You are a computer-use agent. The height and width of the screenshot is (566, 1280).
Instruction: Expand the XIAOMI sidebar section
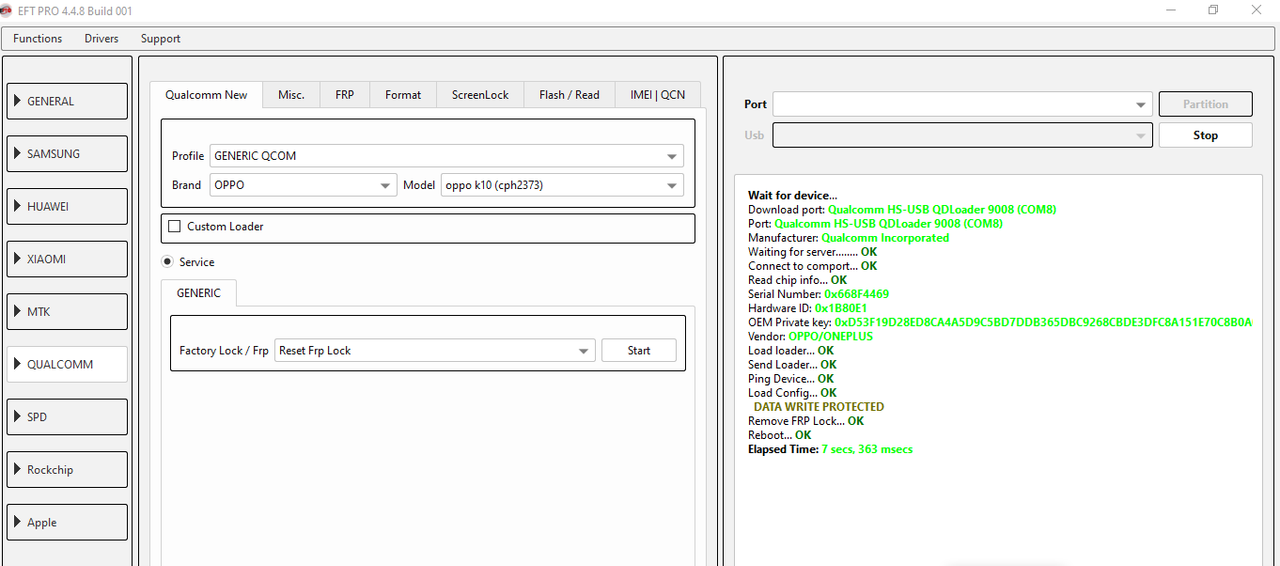click(68, 259)
